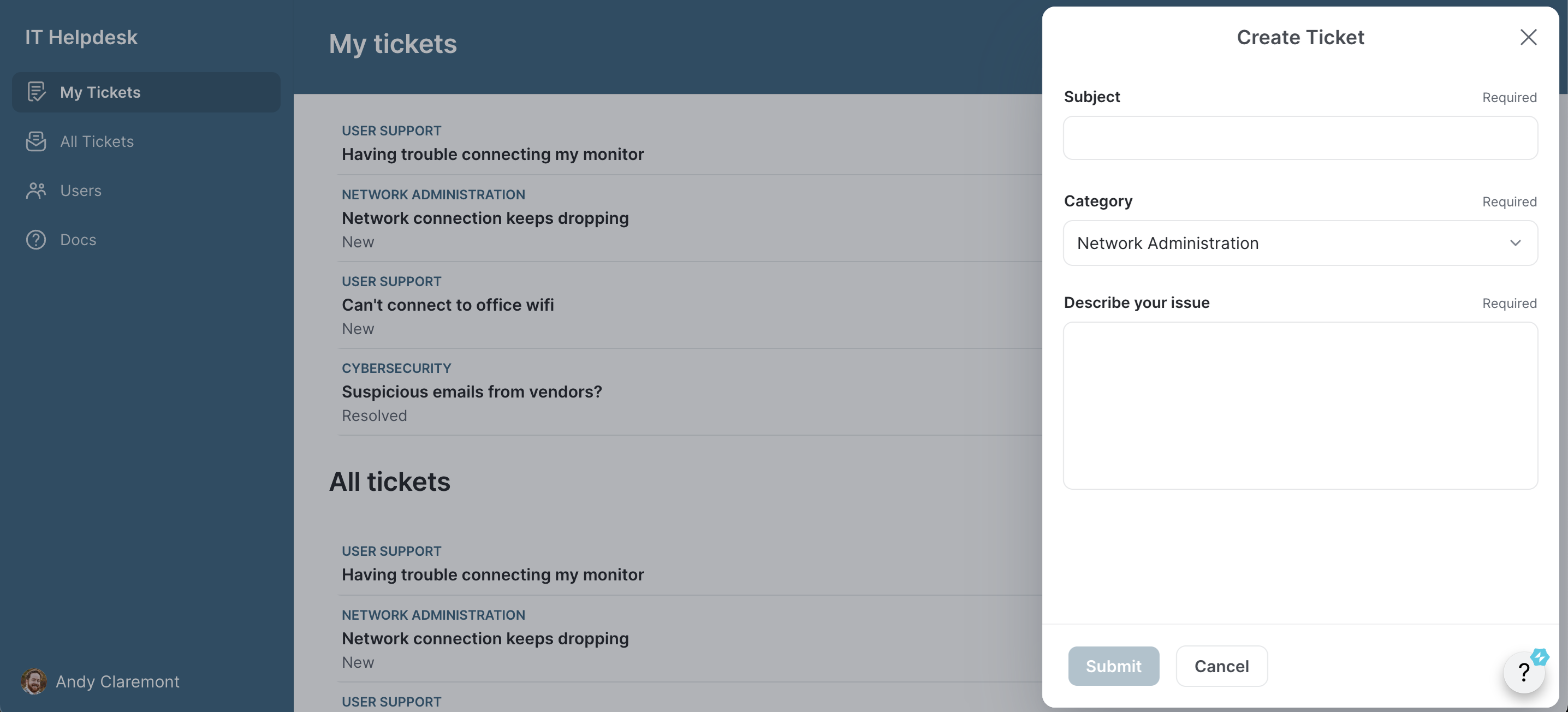Screen dimensions: 1568x712
Task: Open ticket Can't connect to office wifi
Action: (x=447, y=305)
